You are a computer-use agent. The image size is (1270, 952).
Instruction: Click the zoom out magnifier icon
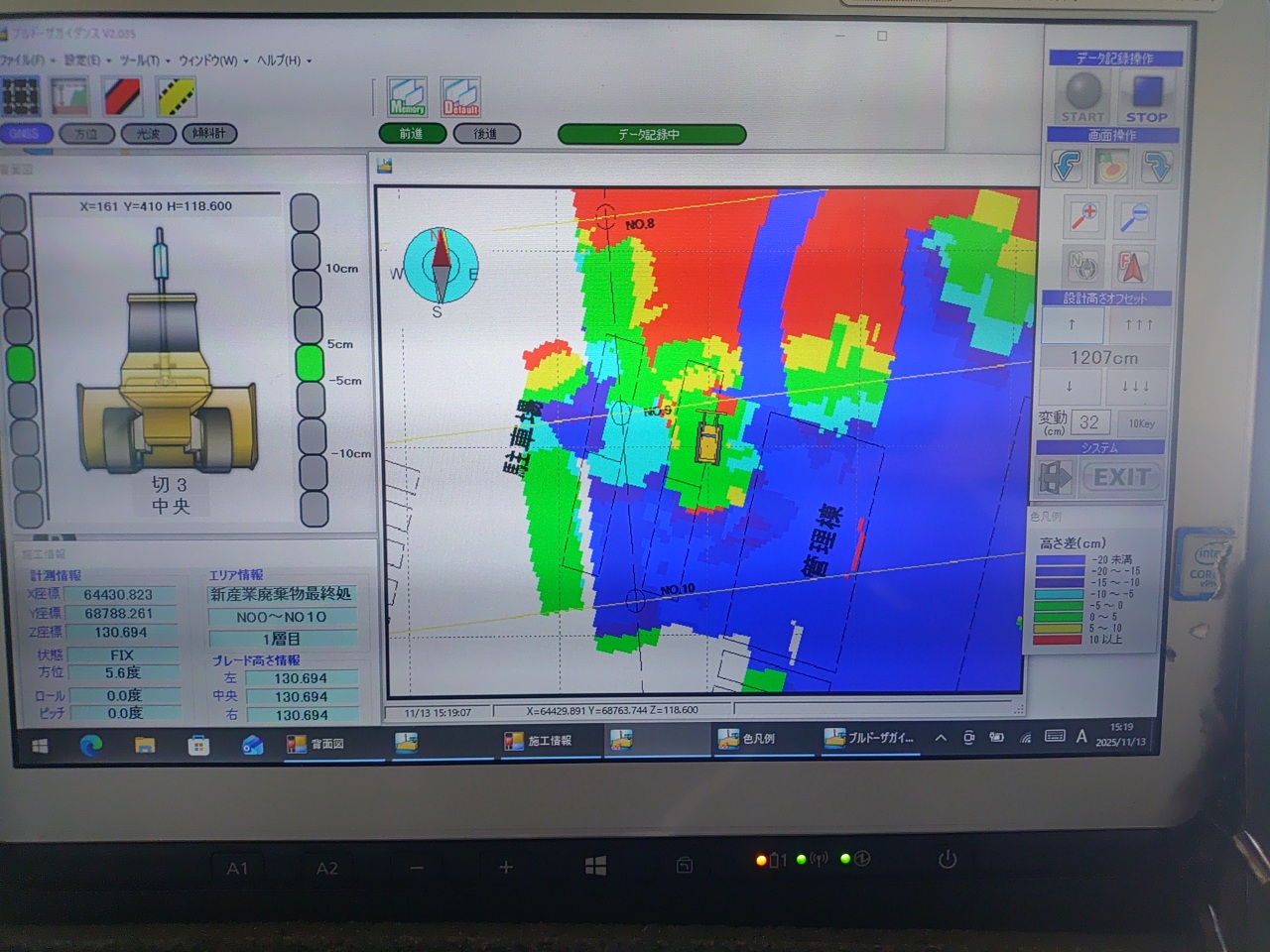point(1134,216)
